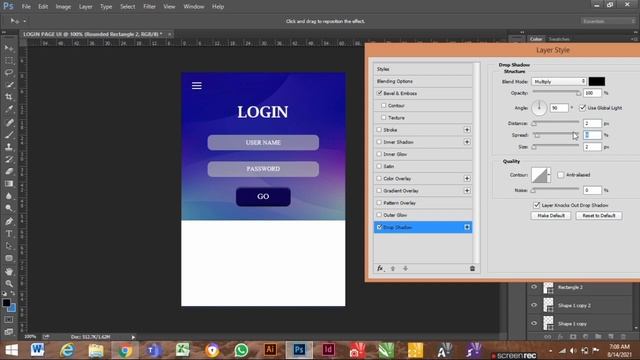Enable the Outer Glow effect checkbox
The image size is (640, 360).
pyautogui.click(x=379, y=215)
